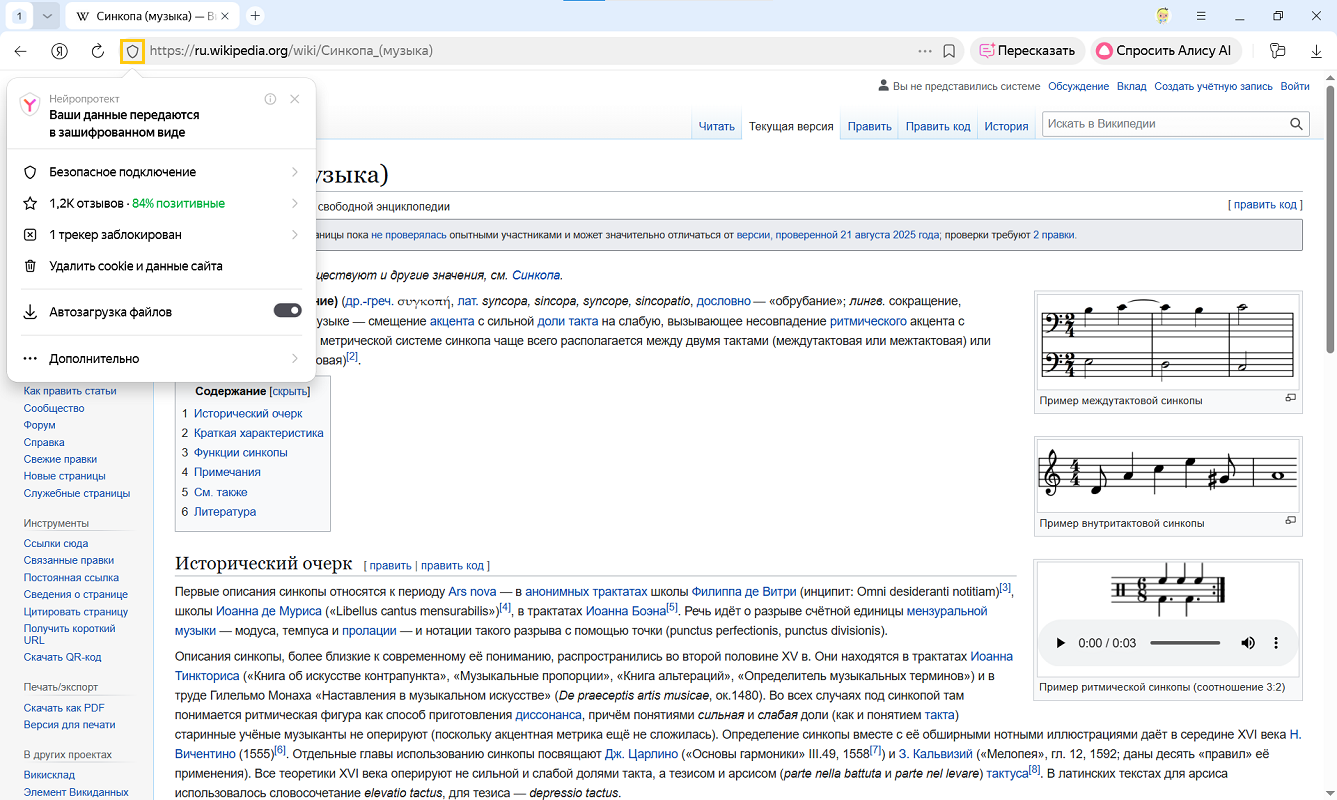Play the rhythmic syncopation audio sample

[x=1060, y=643]
